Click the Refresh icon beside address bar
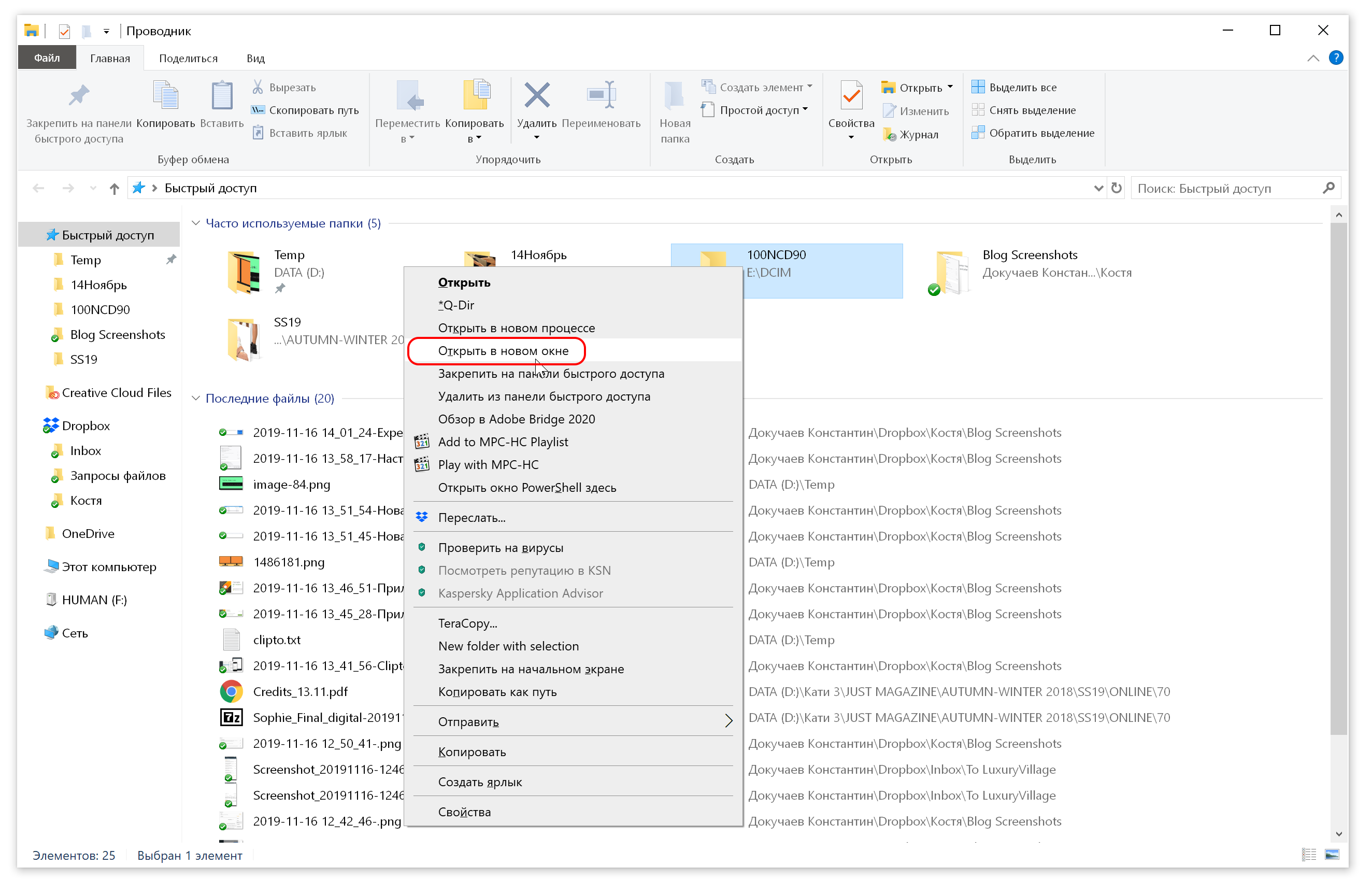Screen dimensions: 1372x894 point(1116,188)
